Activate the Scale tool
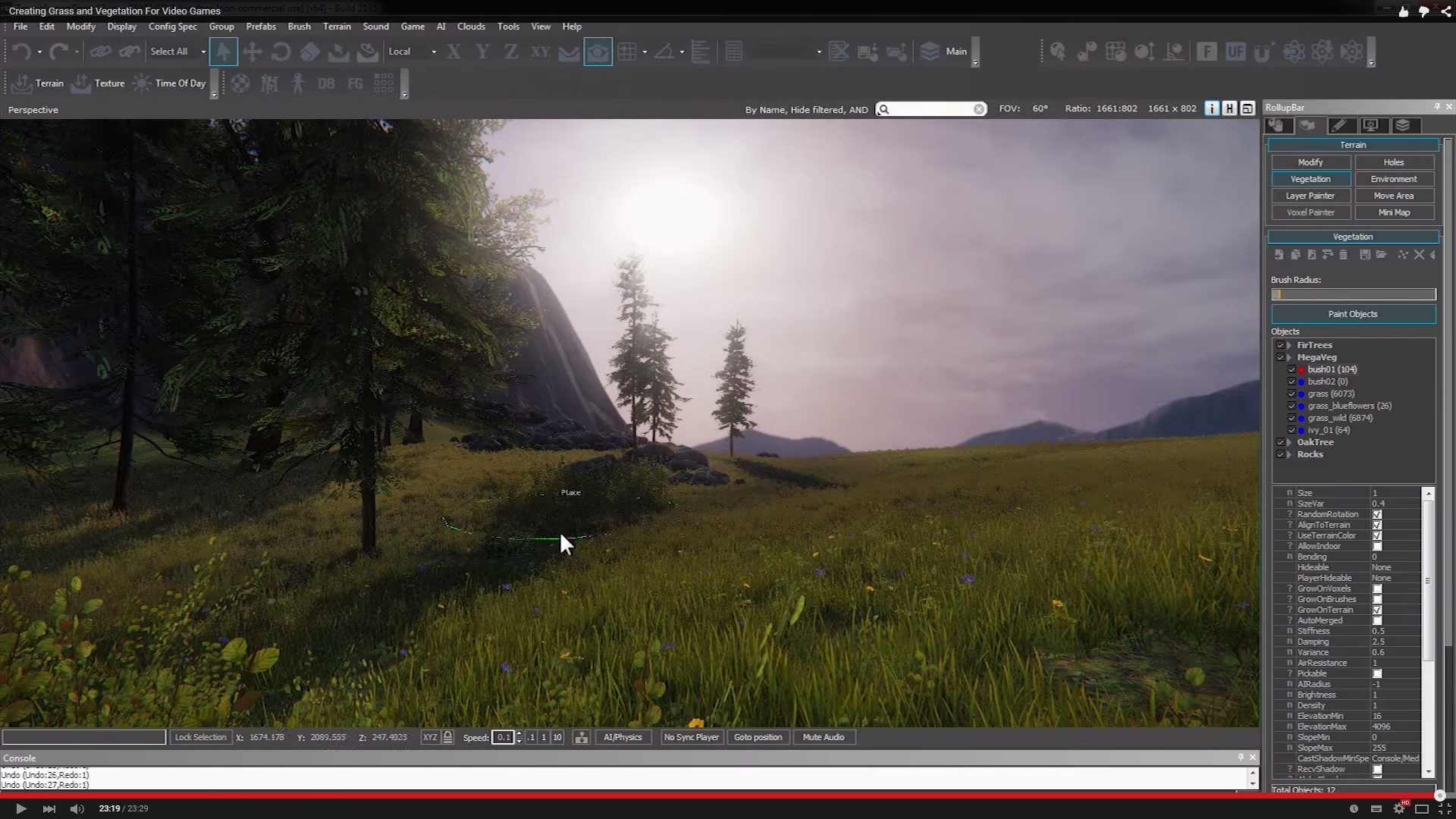This screenshot has height=819, width=1456. point(309,52)
